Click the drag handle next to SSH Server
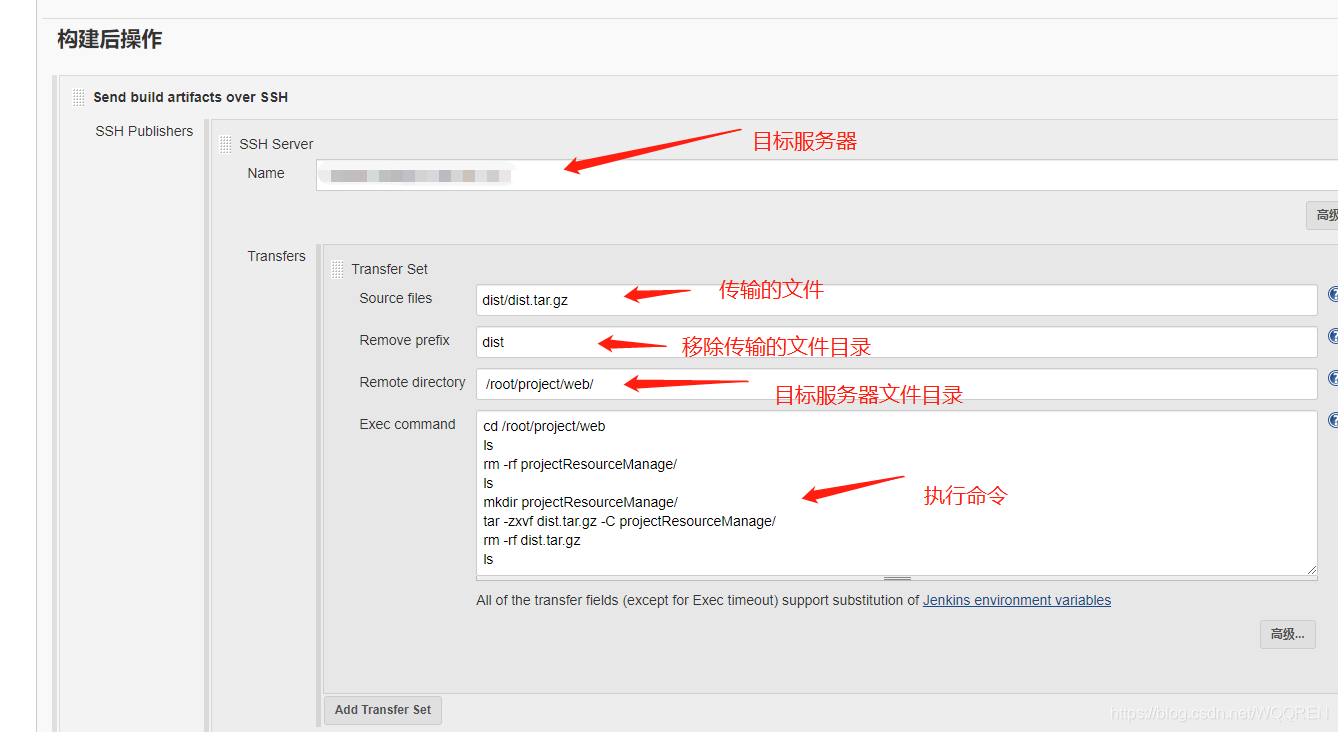The width and height of the screenshot is (1338, 732). point(225,144)
